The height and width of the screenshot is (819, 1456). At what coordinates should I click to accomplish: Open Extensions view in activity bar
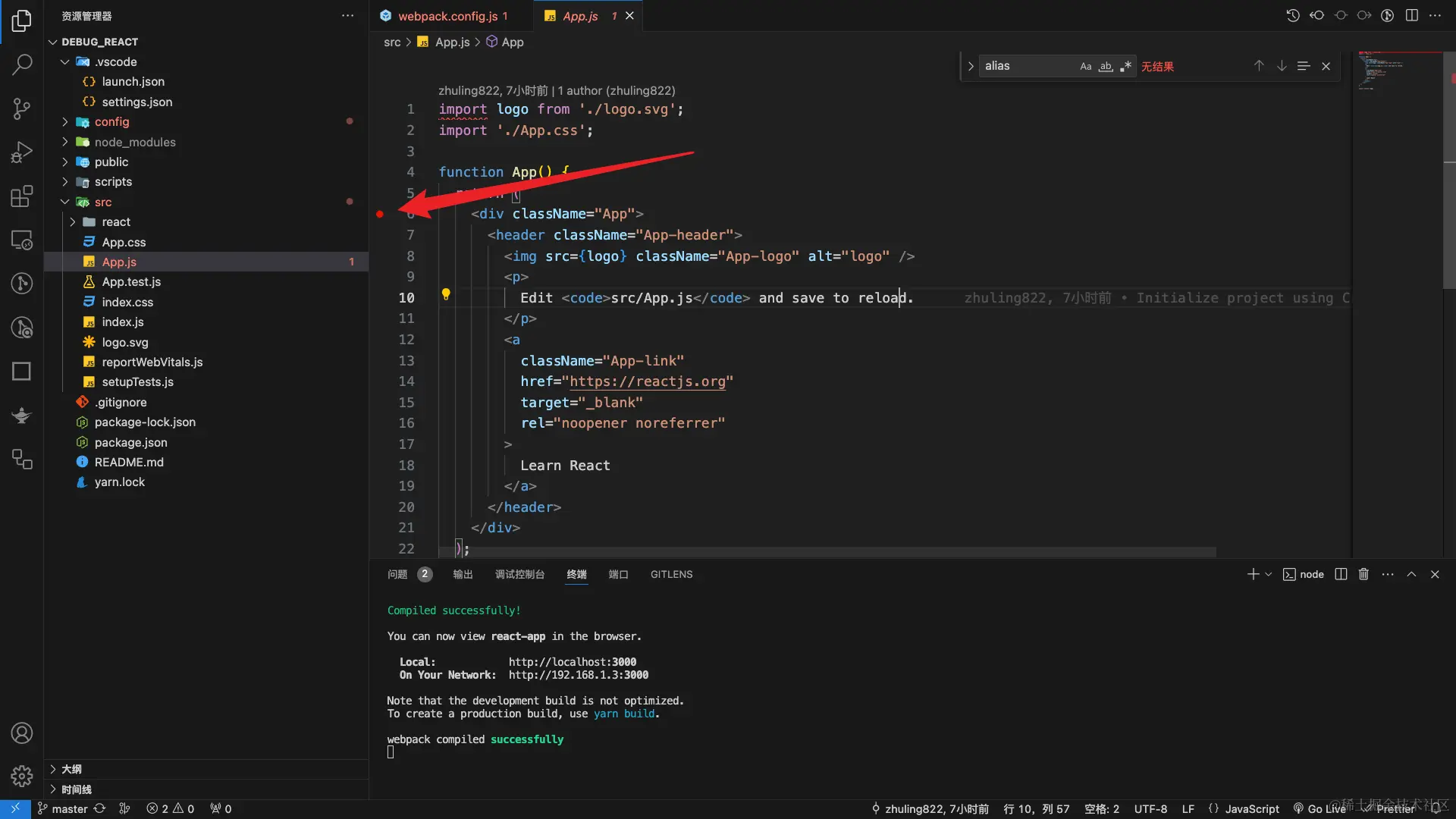tap(21, 196)
